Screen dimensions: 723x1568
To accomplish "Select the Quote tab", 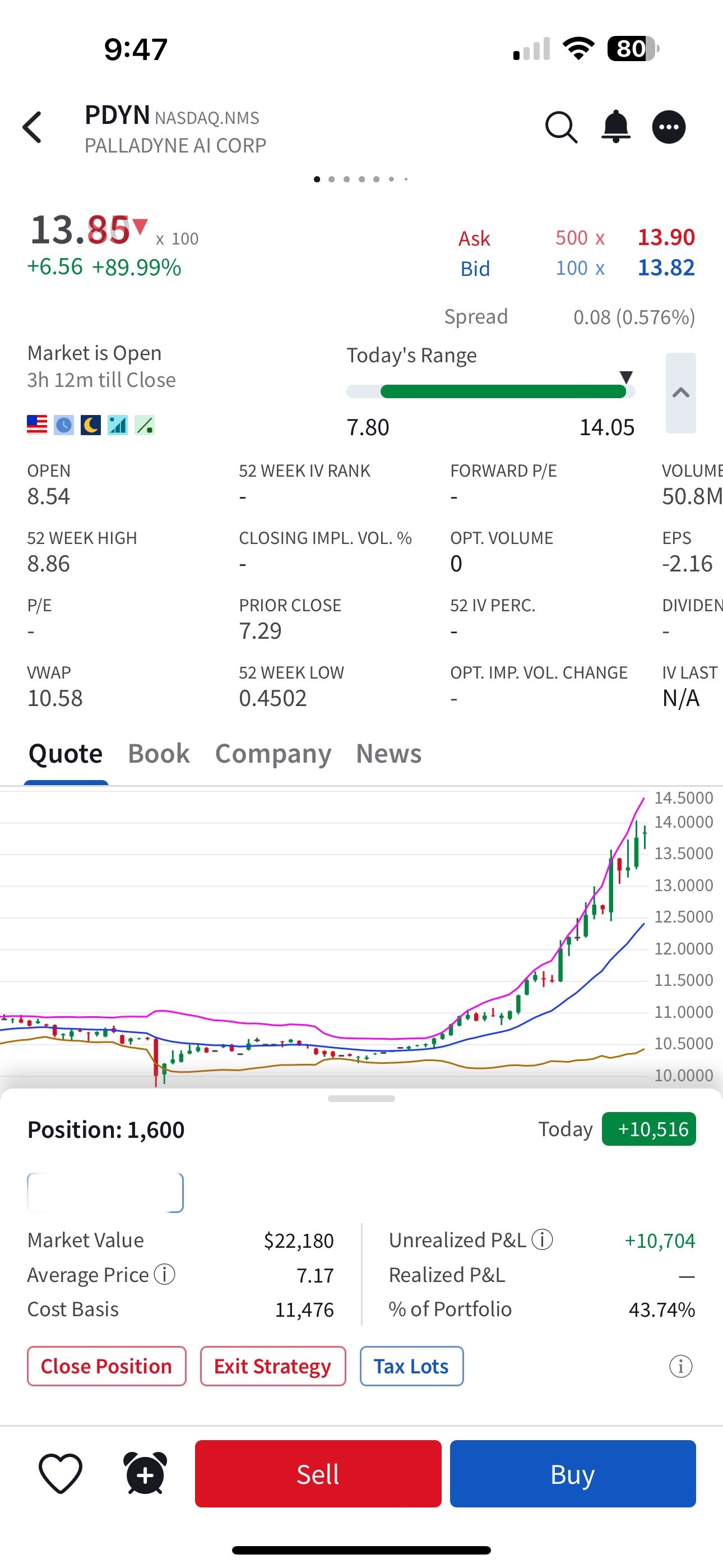I will (66, 754).
